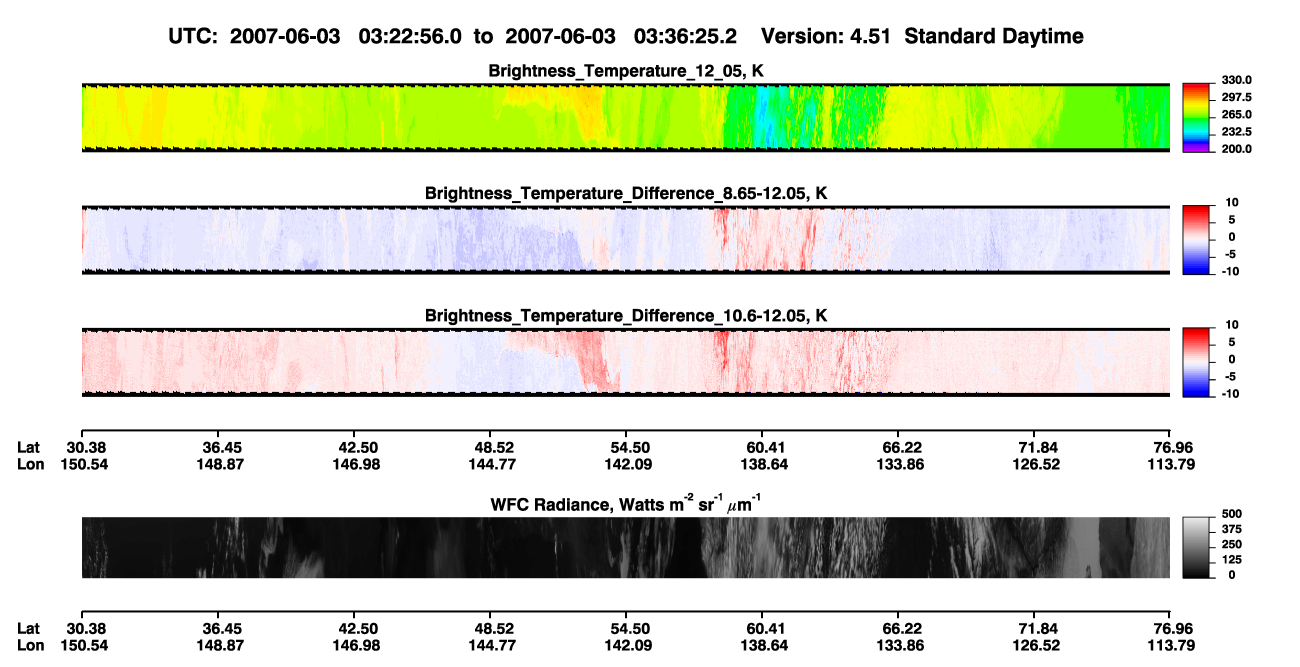The width and height of the screenshot is (1300, 667).
Task: Click the Brightness_Temperature_Difference_10.6-12.05, K title
Action: (626, 316)
